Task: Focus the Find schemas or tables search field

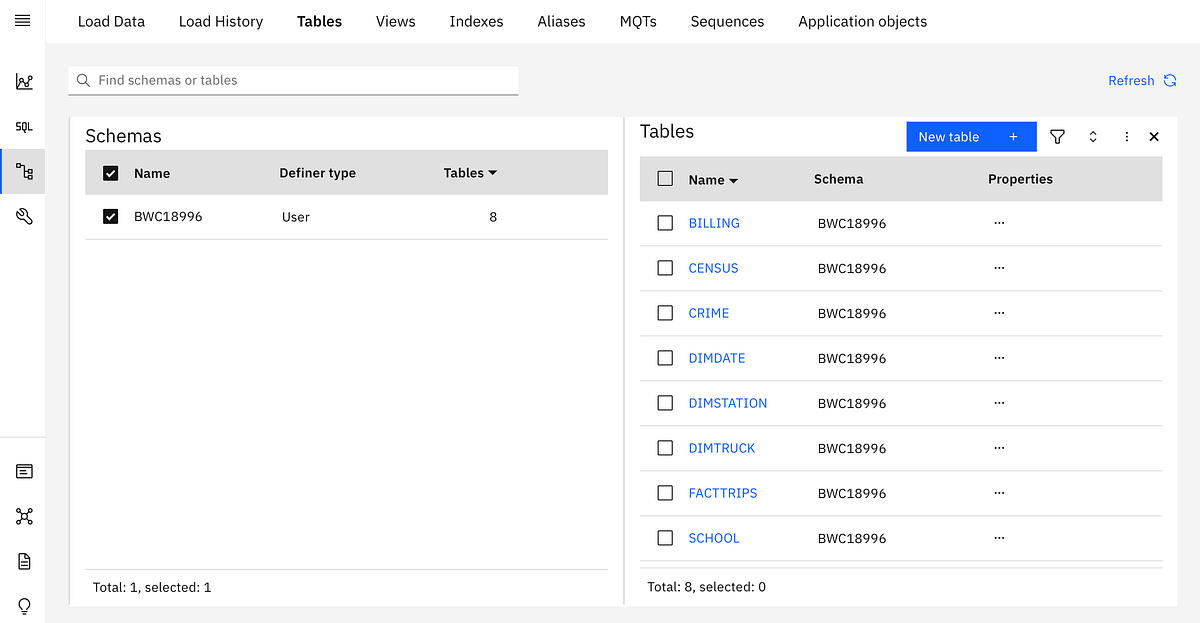Action: pyautogui.click(x=300, y=80)
